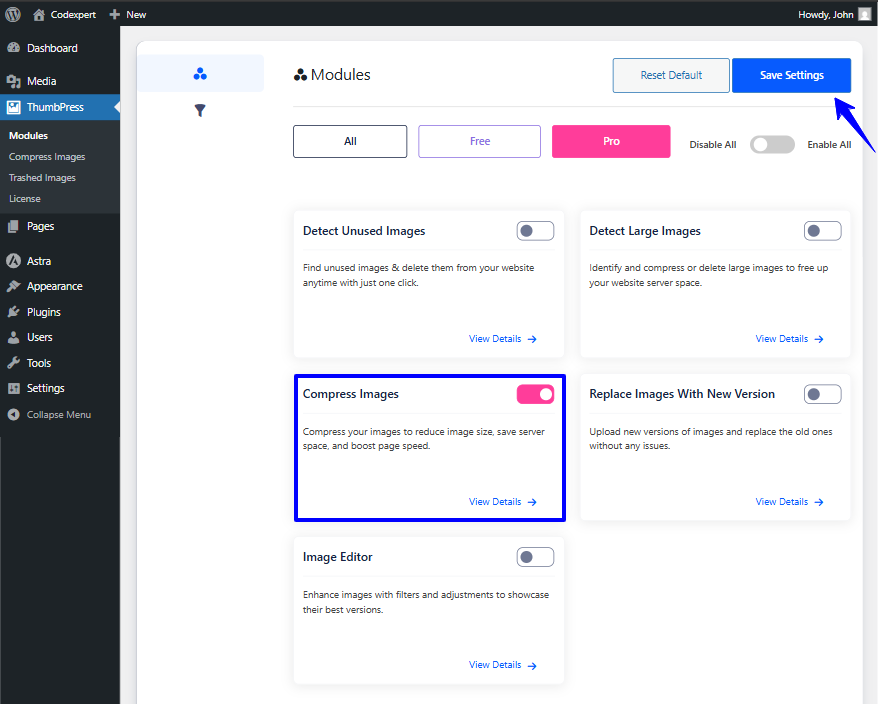Click the Users person icon
878x704 pixels.
click(x=13, y=337)
